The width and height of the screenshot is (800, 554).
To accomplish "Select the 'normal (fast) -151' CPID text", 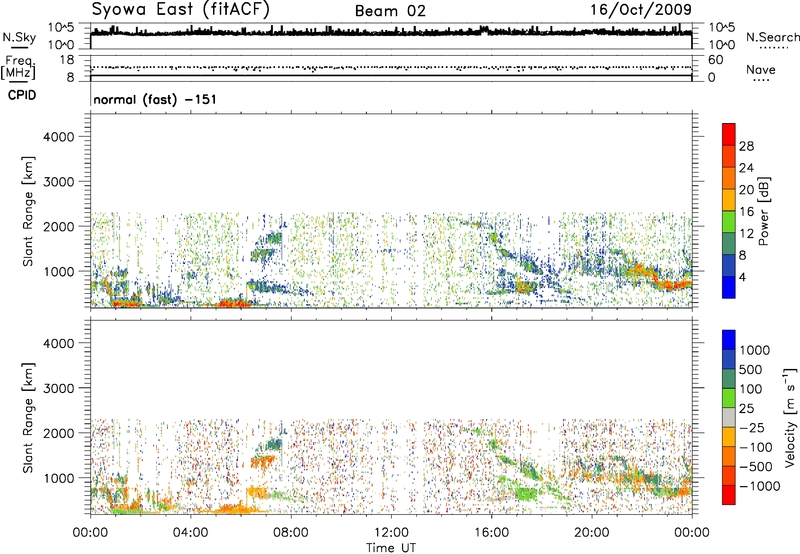I will [155, 99].
